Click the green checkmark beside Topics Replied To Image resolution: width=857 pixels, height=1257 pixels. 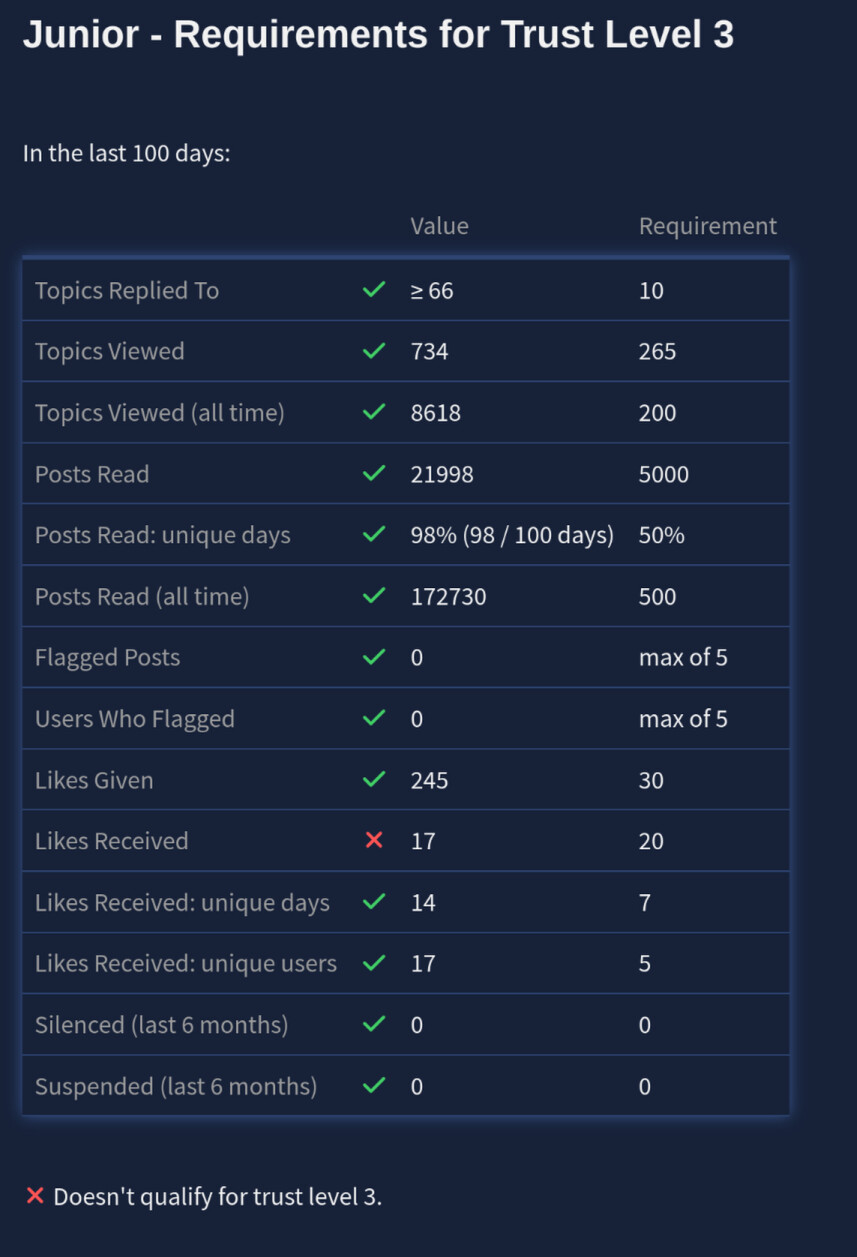374,290
